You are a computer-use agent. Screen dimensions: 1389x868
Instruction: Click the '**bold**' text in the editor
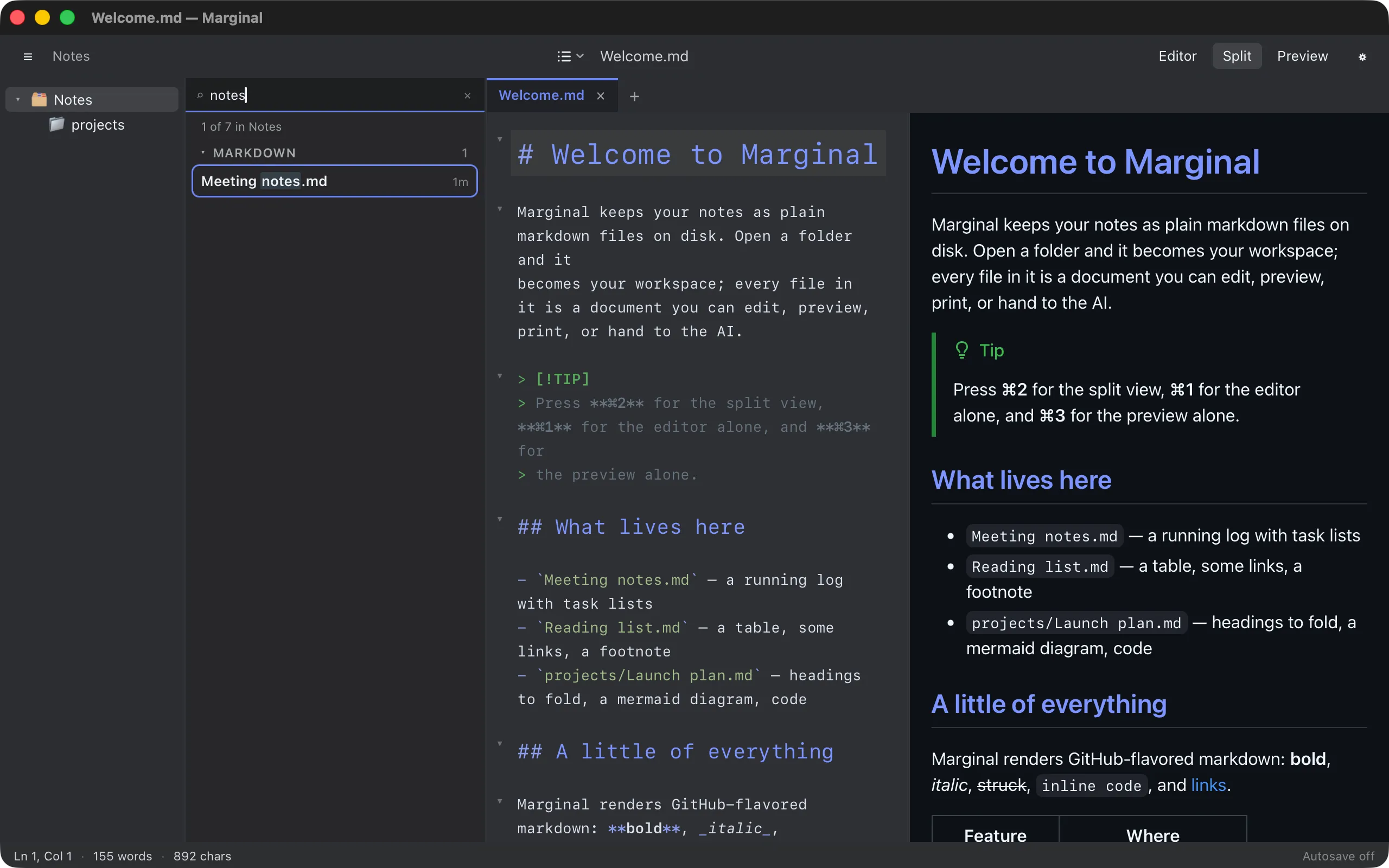[x=644, y=828]
